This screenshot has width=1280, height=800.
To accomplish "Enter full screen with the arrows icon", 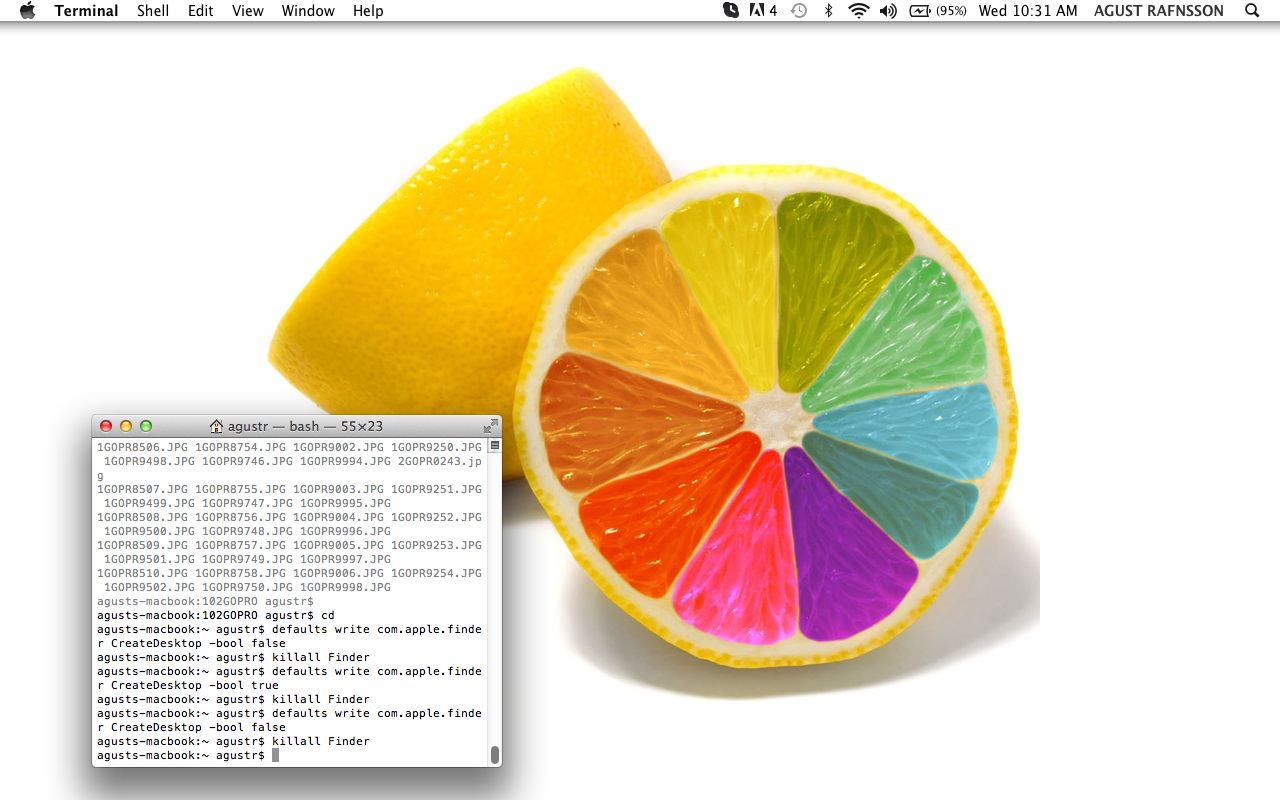I will [490, 426].
